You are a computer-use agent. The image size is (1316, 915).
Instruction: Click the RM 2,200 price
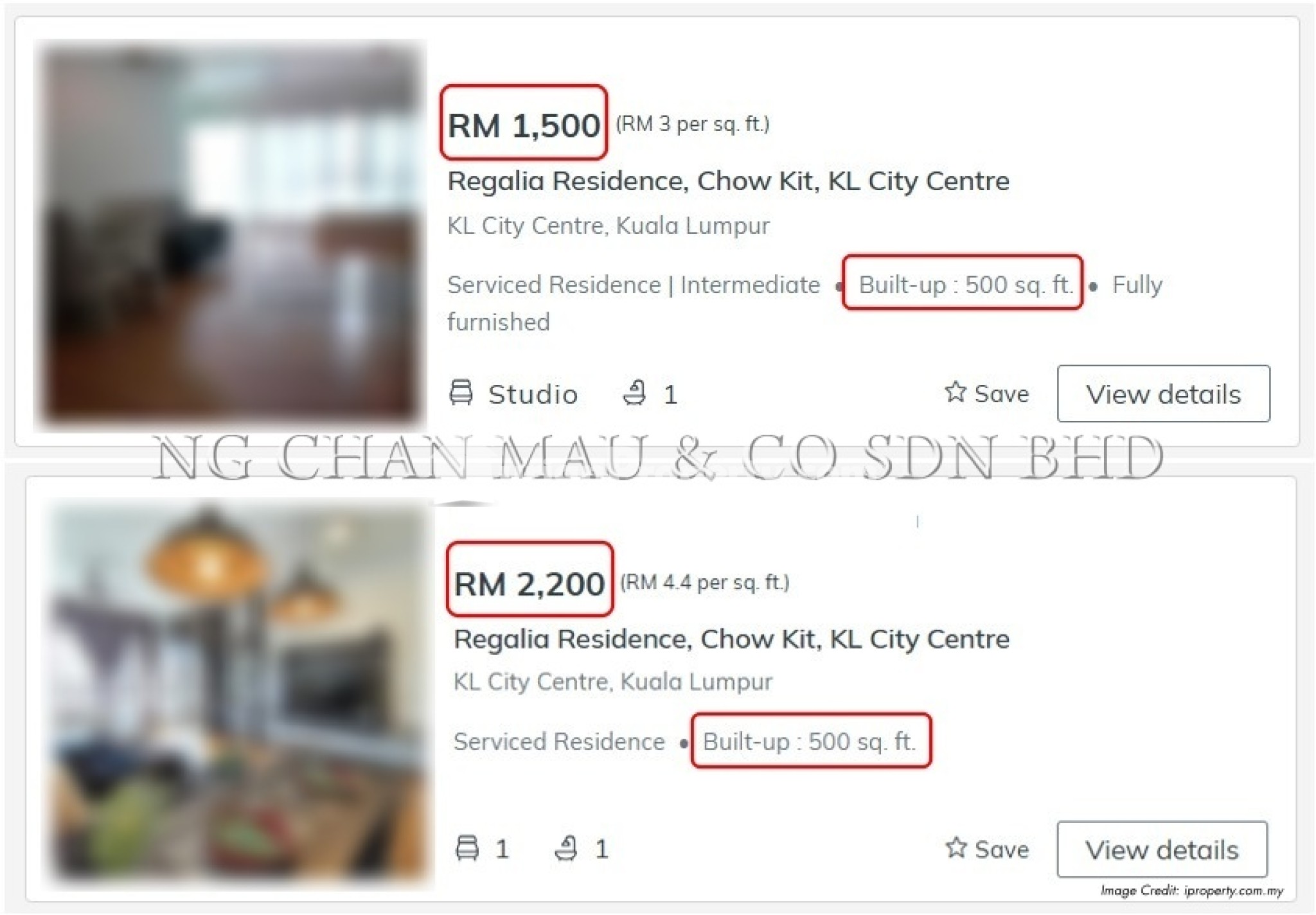pyautogui.click(x=529, y=583)
